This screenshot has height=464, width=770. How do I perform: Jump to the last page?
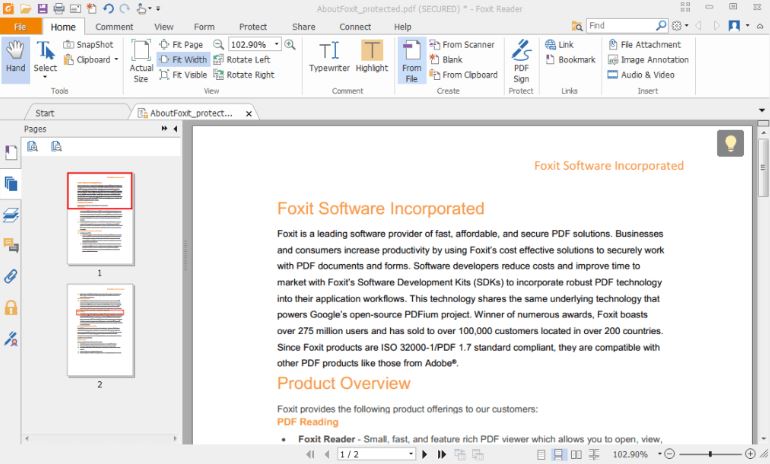point(442,454)
